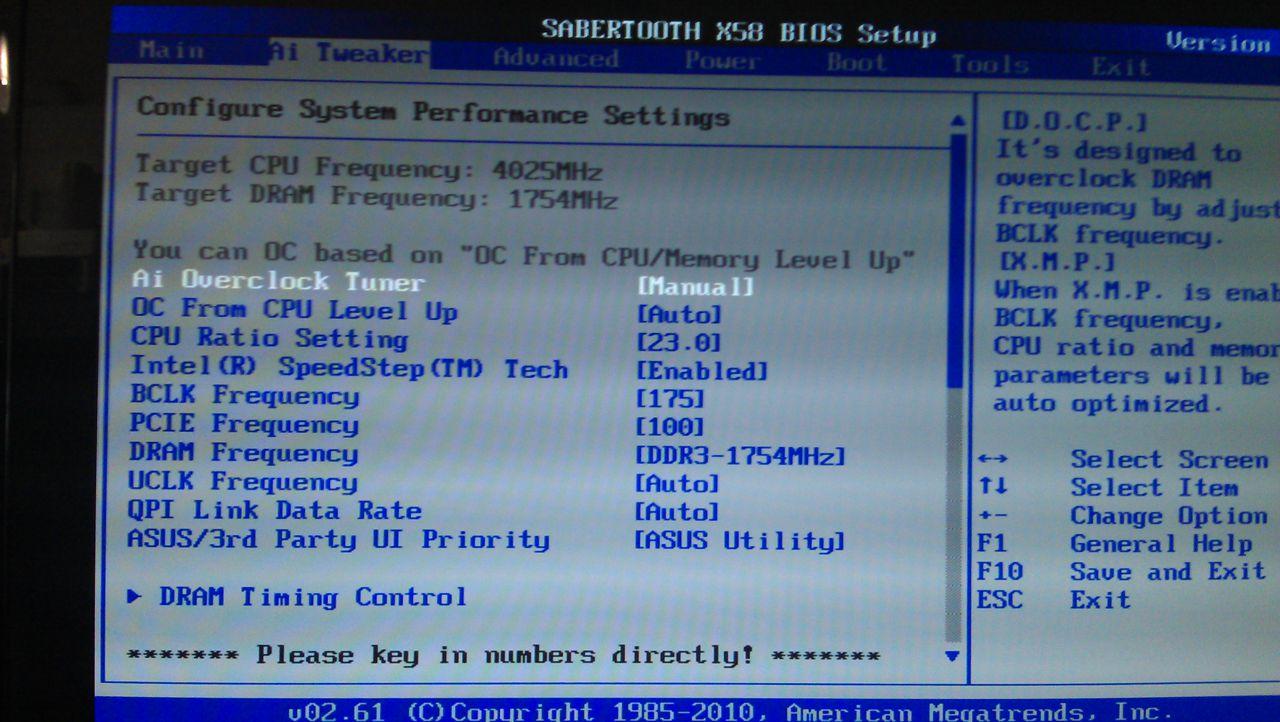Select the ASUS/3rd Party UI Priority label
Viewport: 1280px width, 722px height.
pos(338,539)
